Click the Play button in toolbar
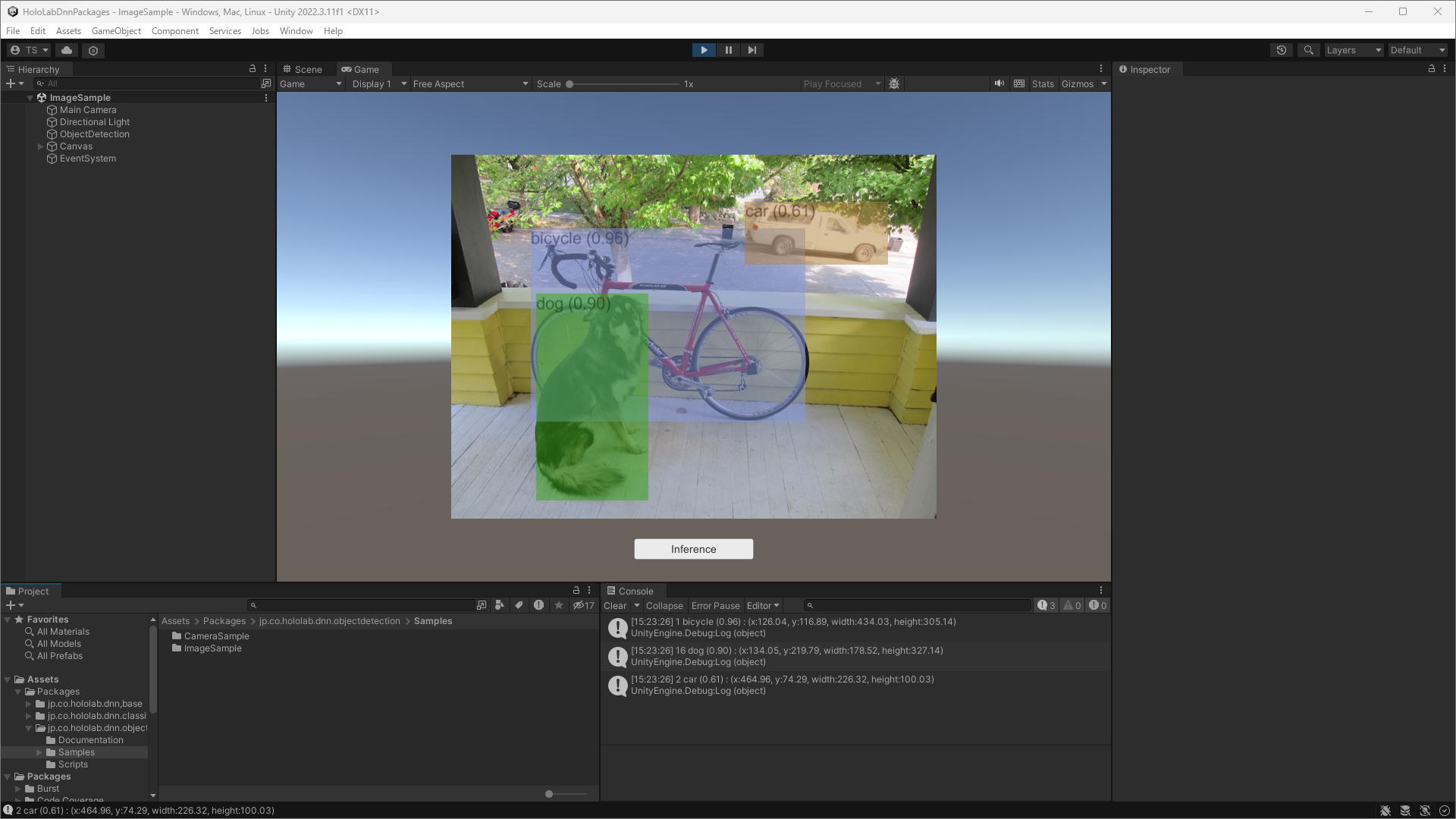 (704, 50)
